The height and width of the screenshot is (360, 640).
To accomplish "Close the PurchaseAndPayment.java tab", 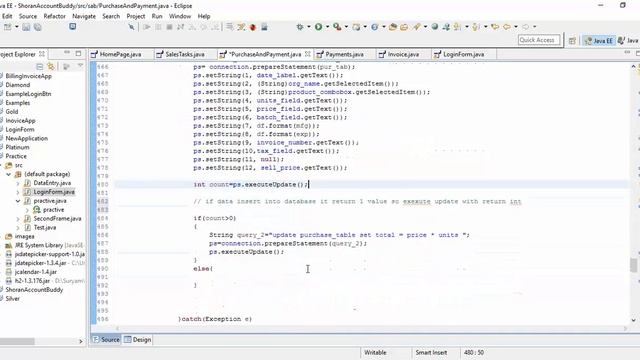I will (x=307, y=54).
